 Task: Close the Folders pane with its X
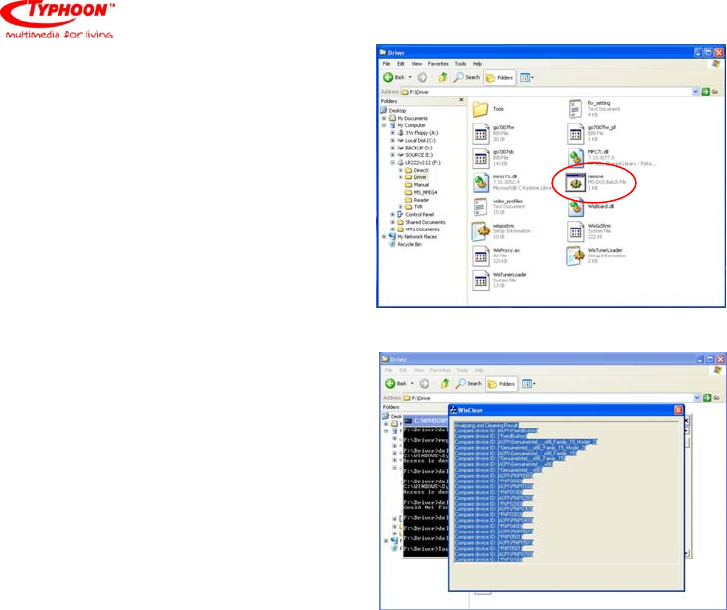point(461,100)
